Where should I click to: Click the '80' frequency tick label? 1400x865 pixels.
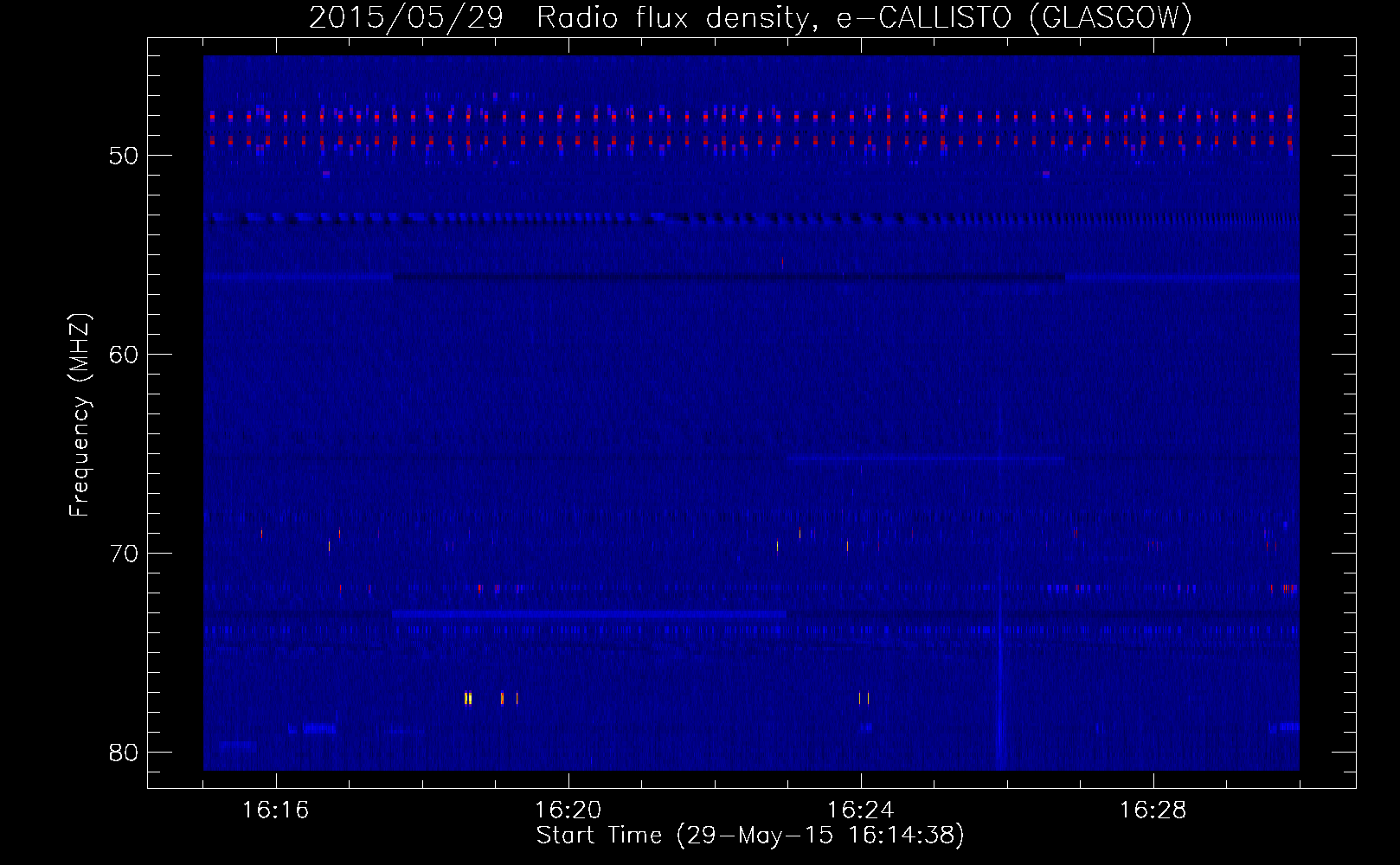[x=124, y=753]
